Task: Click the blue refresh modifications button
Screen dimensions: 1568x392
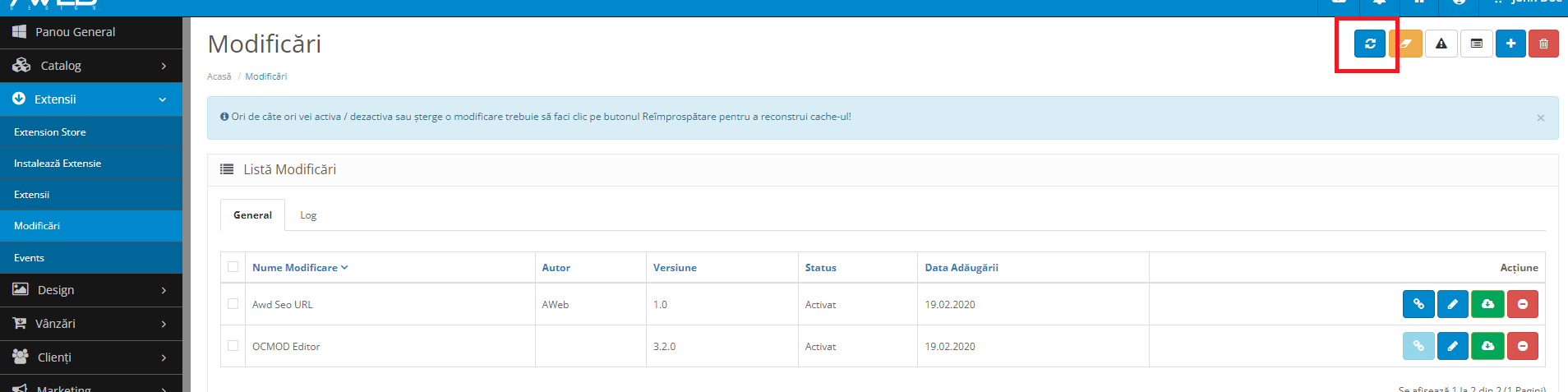Action: pos(1369,44)
